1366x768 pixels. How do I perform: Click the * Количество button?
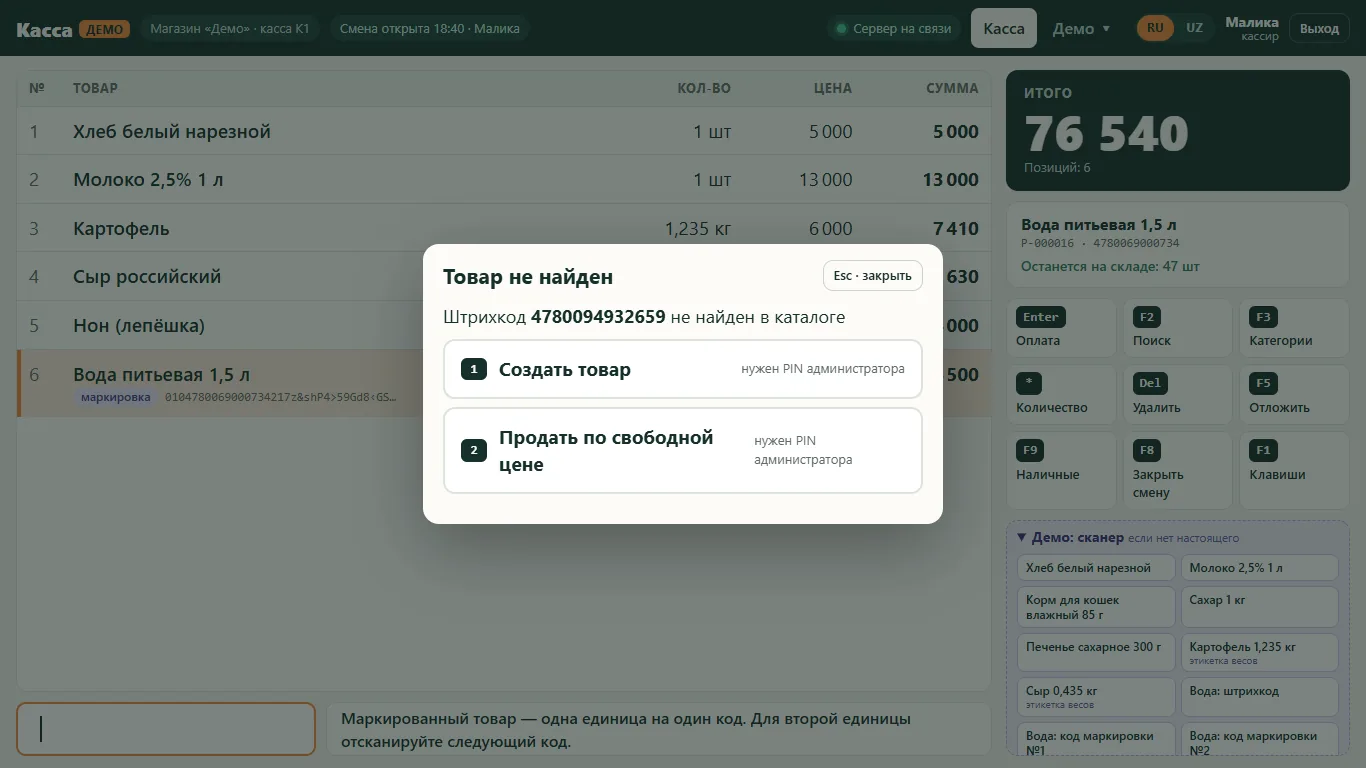(1061, 395)
